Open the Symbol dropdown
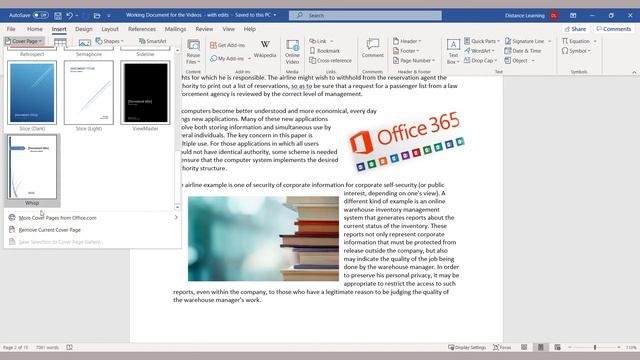 576,51
